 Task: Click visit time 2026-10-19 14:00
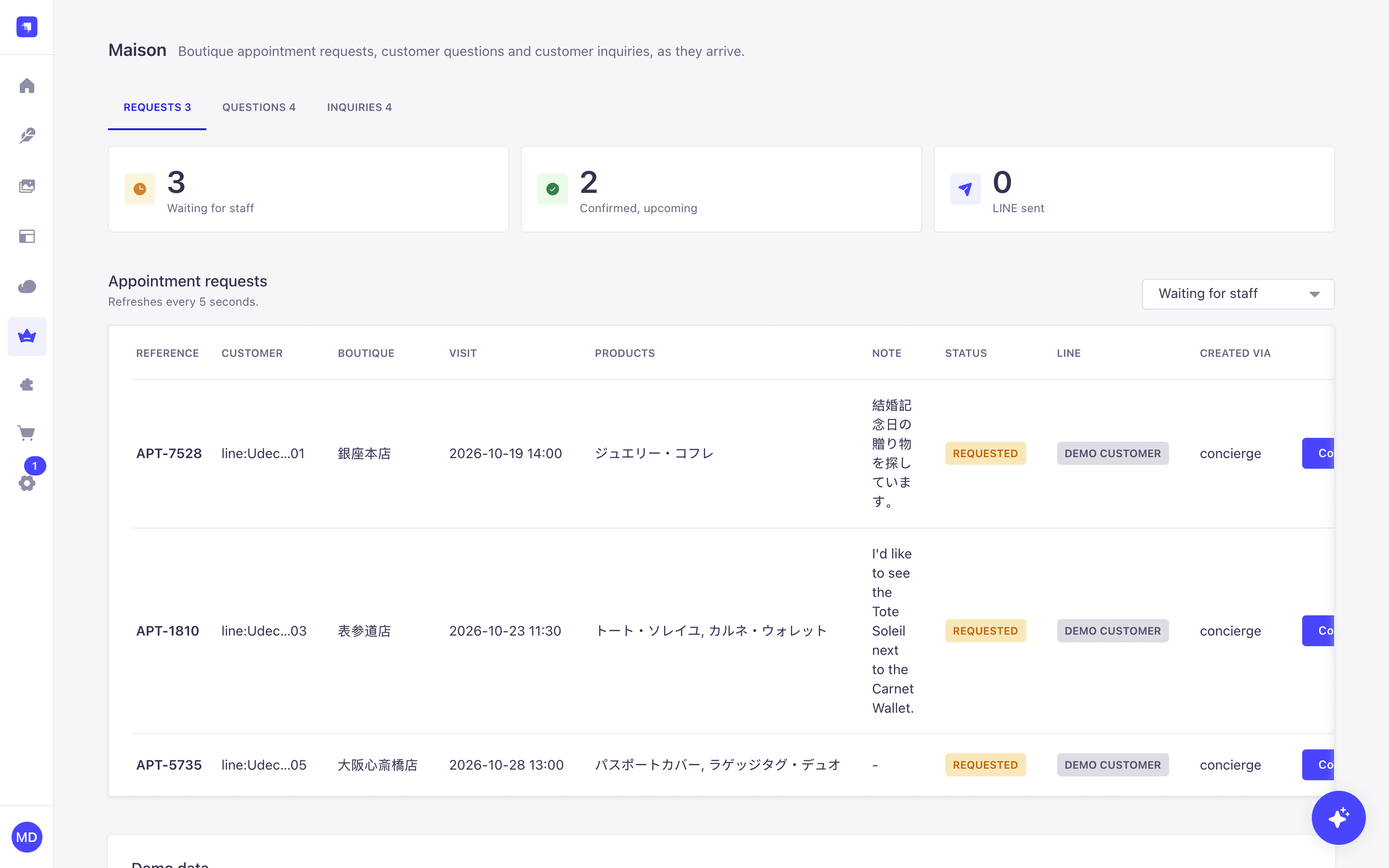click(505, 453)
